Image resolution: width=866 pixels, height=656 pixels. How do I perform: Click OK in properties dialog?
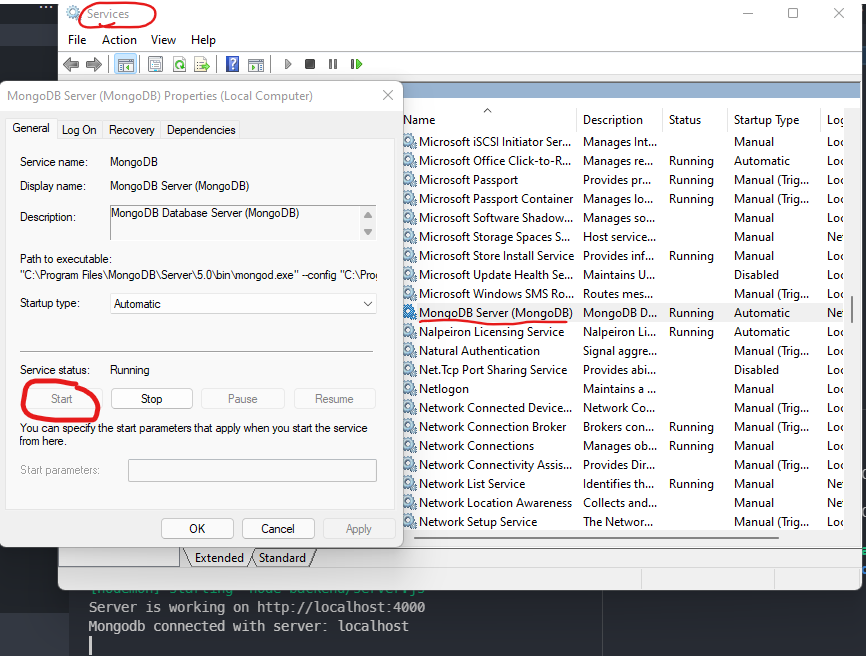(x=197, y=528)
